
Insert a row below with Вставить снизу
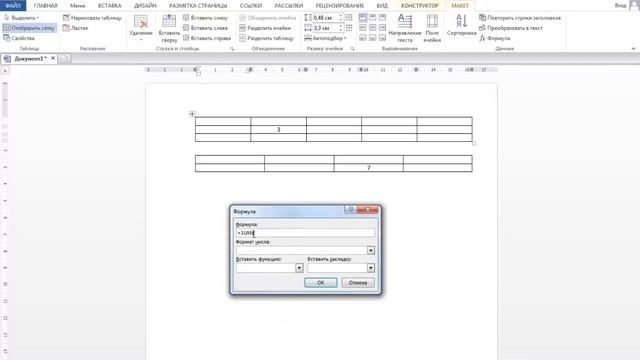click(x=205, y=18)
